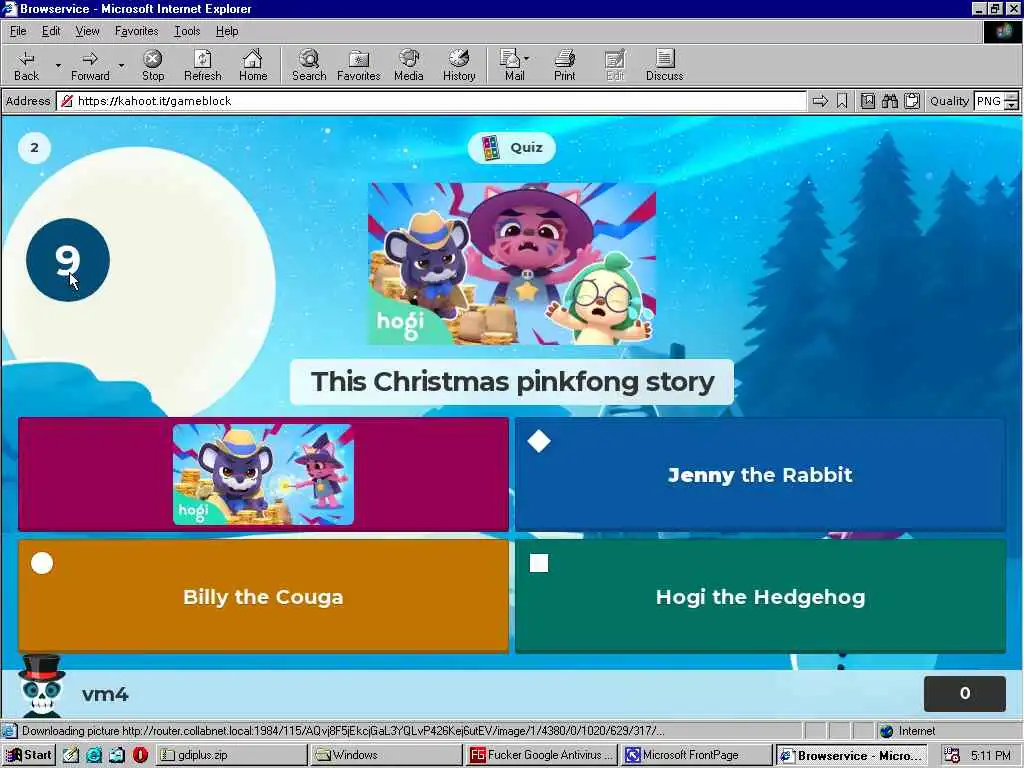This screenshot has height=768, width=1024.
Task: Reload page using the Refresh icon
Action: (202, 65)
